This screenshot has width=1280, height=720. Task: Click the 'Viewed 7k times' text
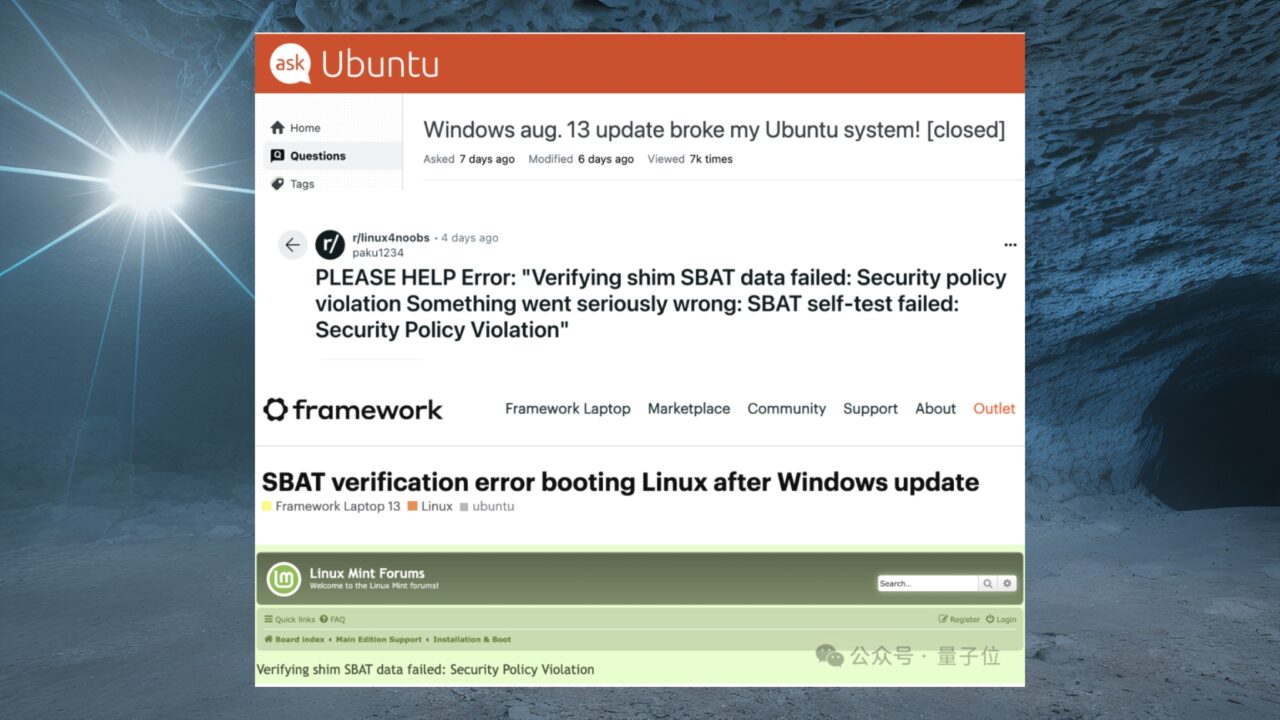point(690,159)
